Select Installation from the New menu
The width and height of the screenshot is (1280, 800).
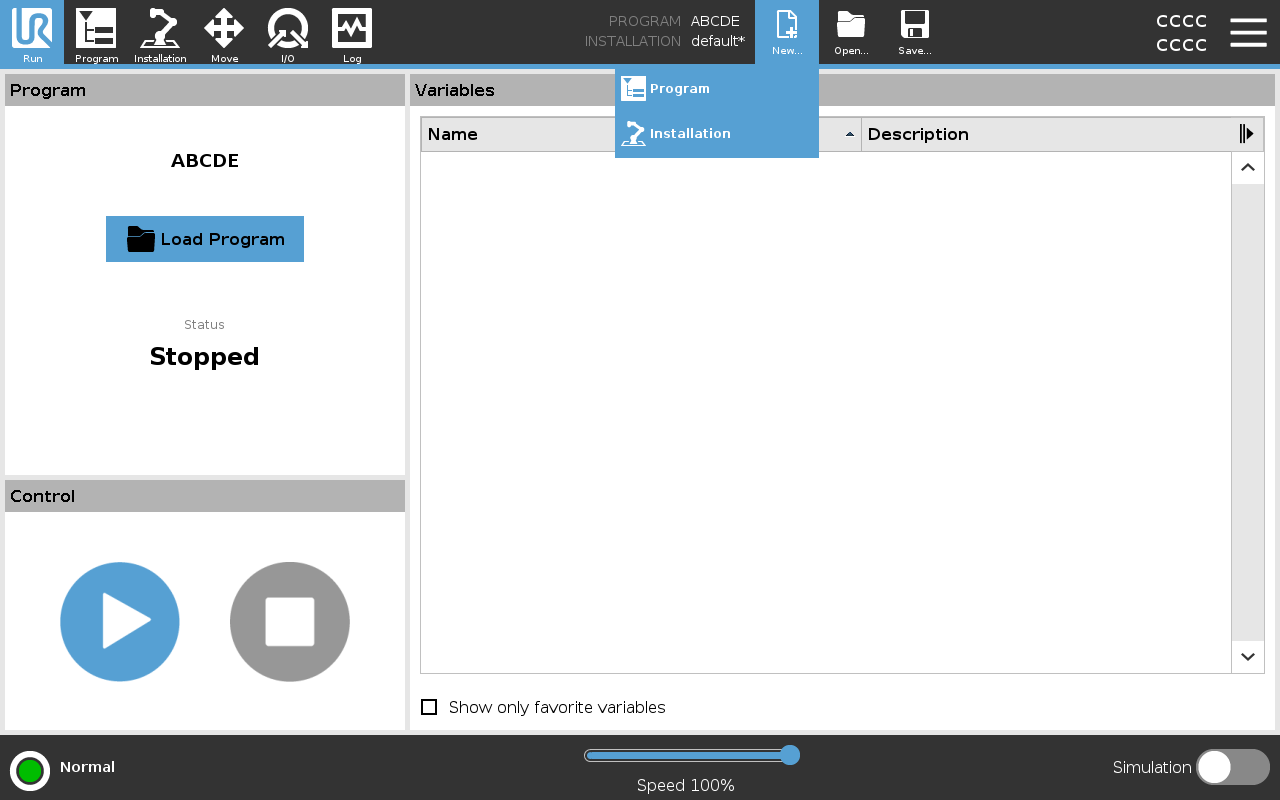tap(690, 134)
